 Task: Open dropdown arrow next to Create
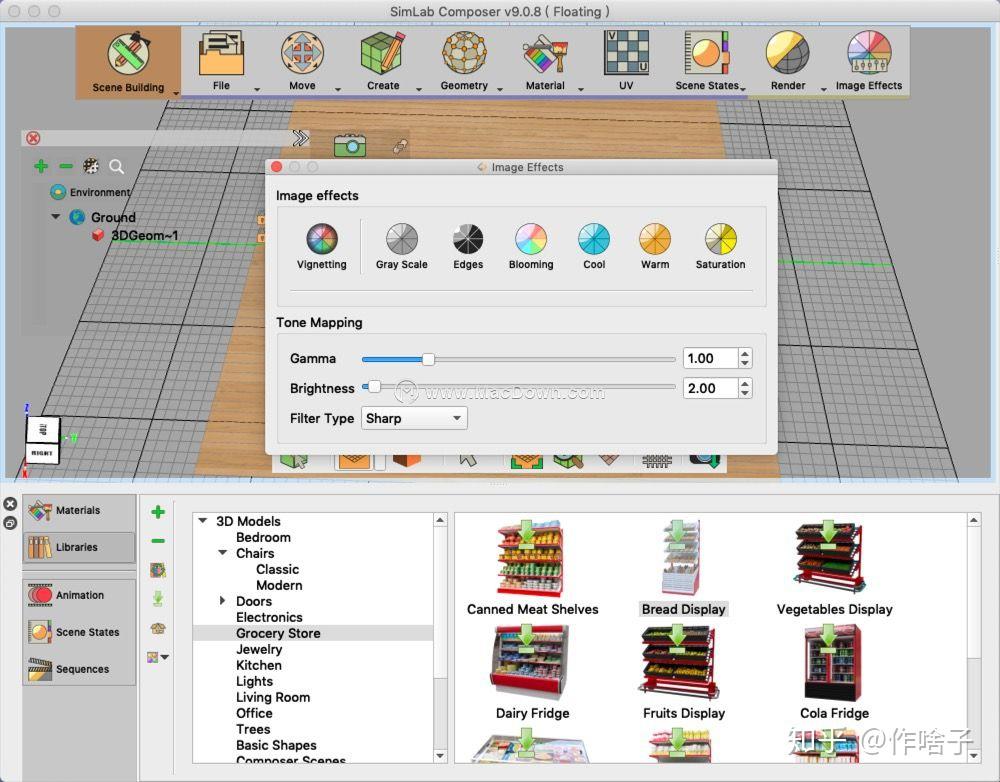point(419,89)
